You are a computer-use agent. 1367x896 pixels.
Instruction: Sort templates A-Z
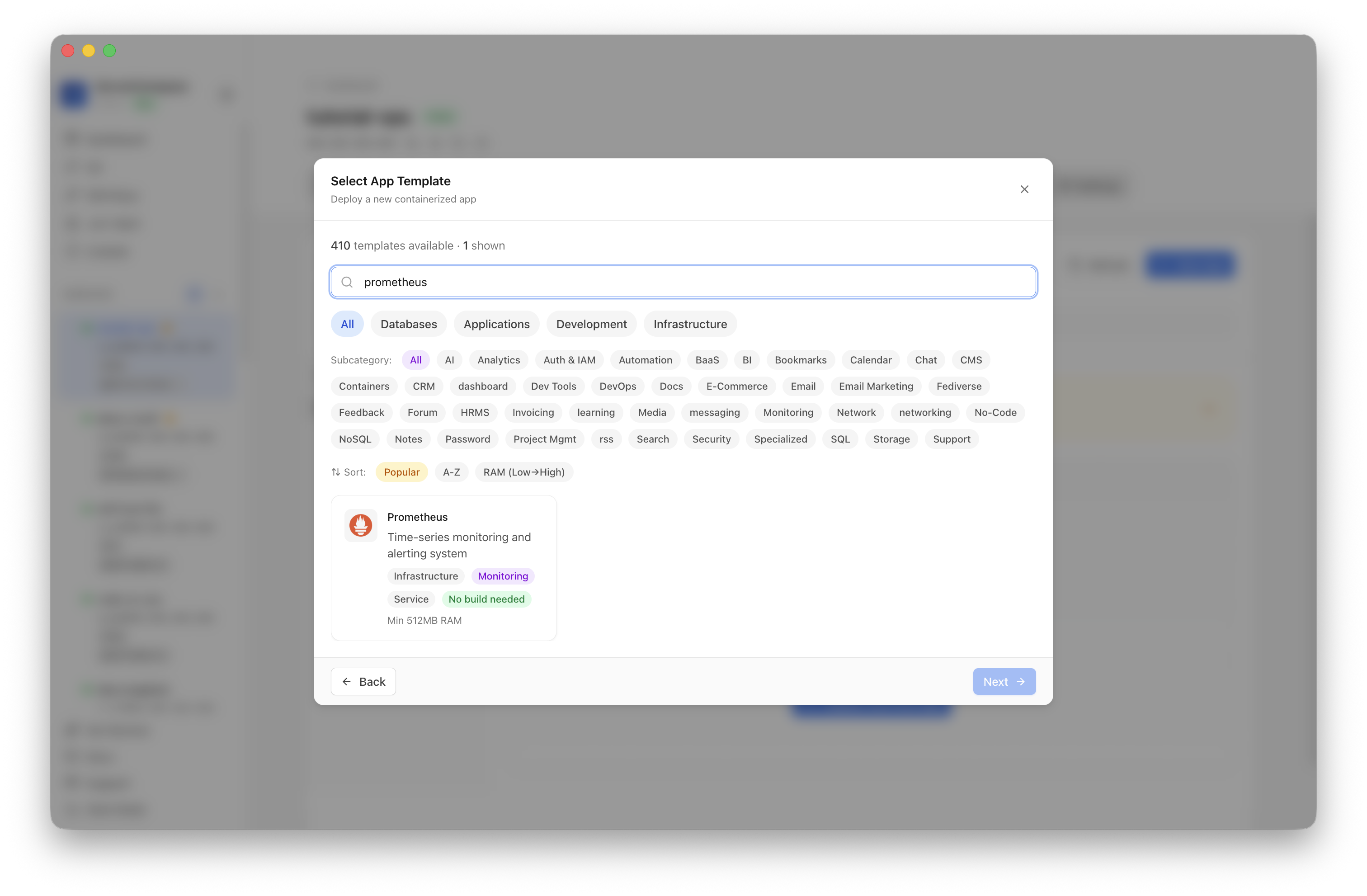(x=451, y=472)
